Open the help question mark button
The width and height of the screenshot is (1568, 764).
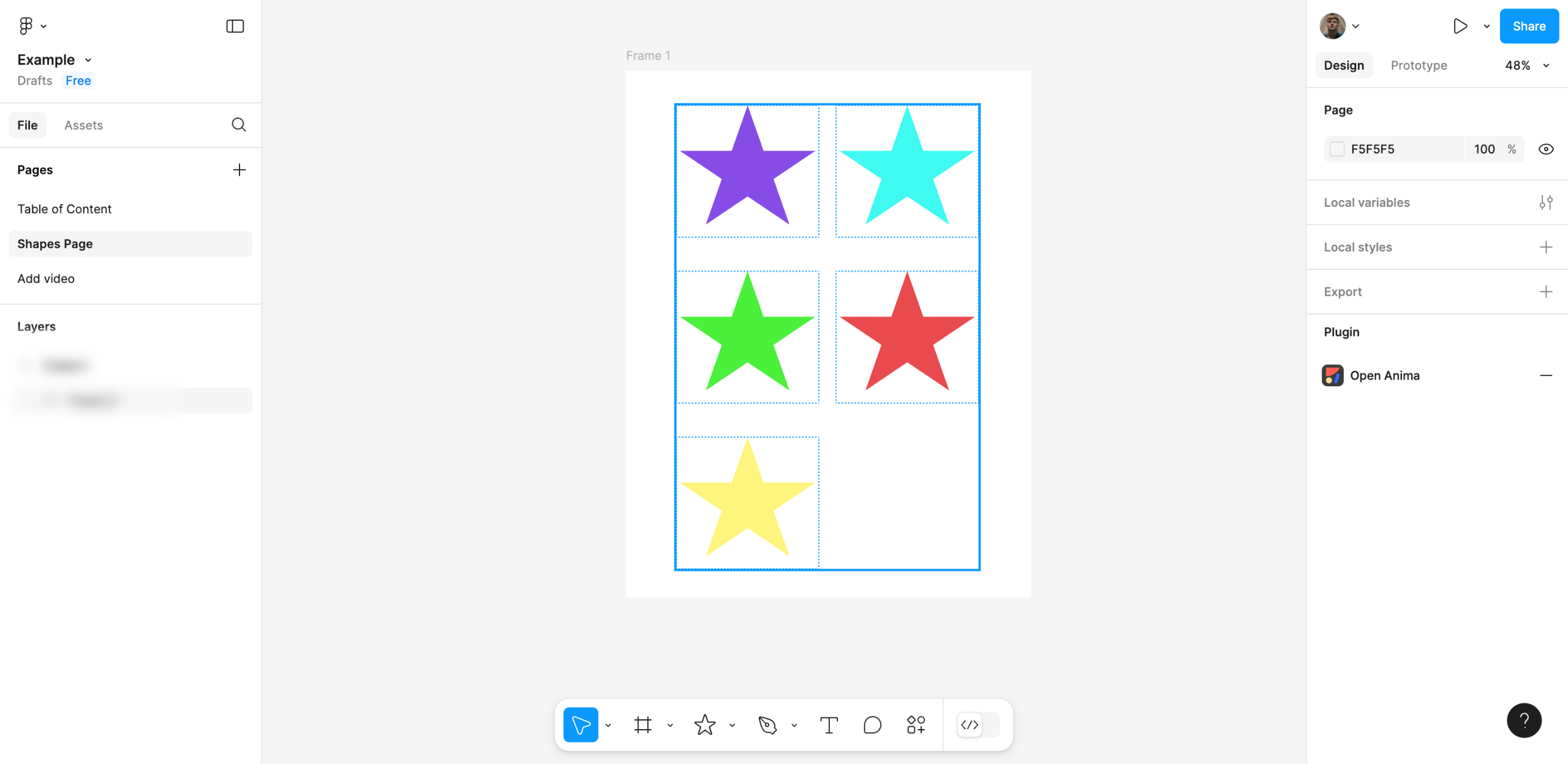coord(1524,721)
